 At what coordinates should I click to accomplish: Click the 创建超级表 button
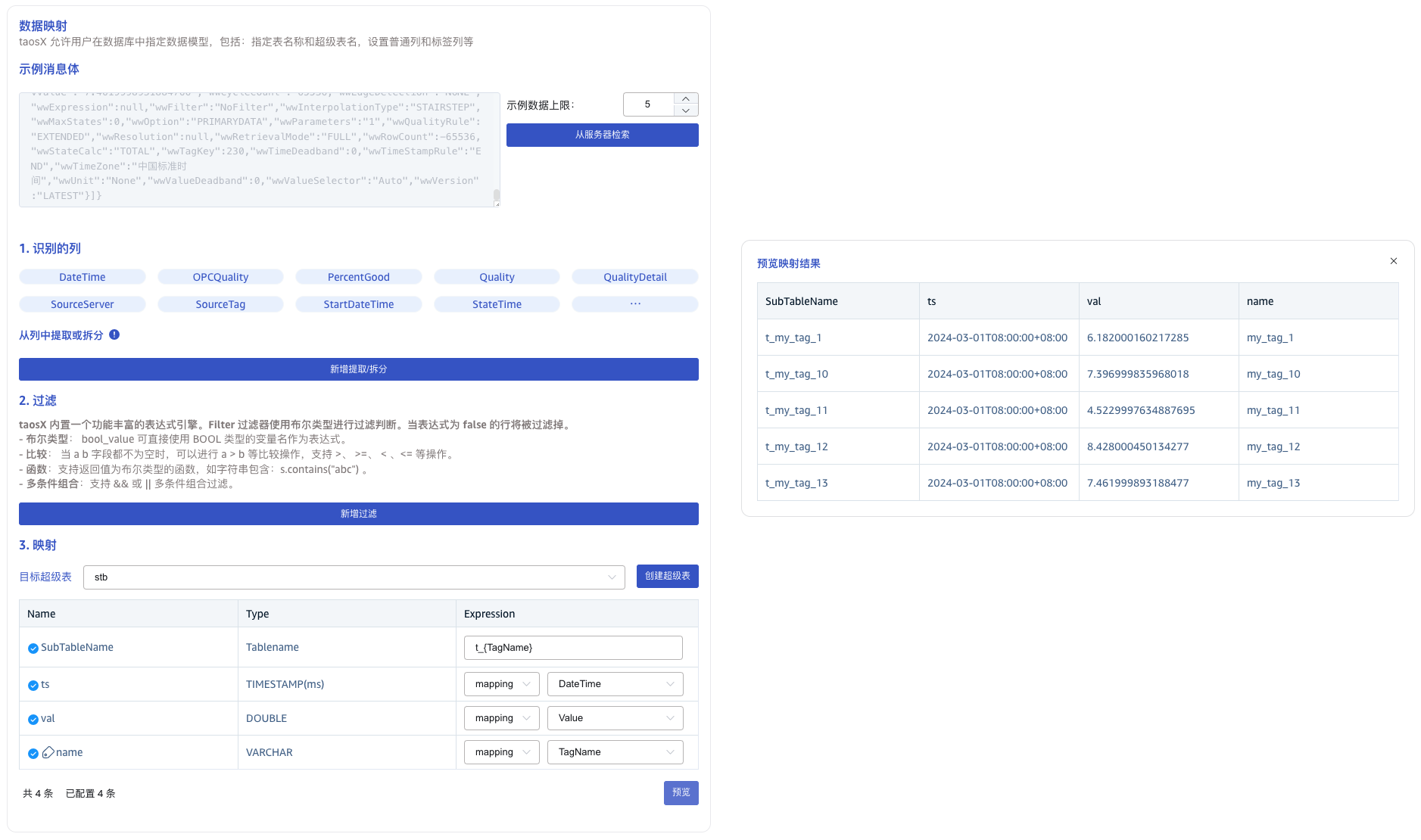tap(667, 576)
